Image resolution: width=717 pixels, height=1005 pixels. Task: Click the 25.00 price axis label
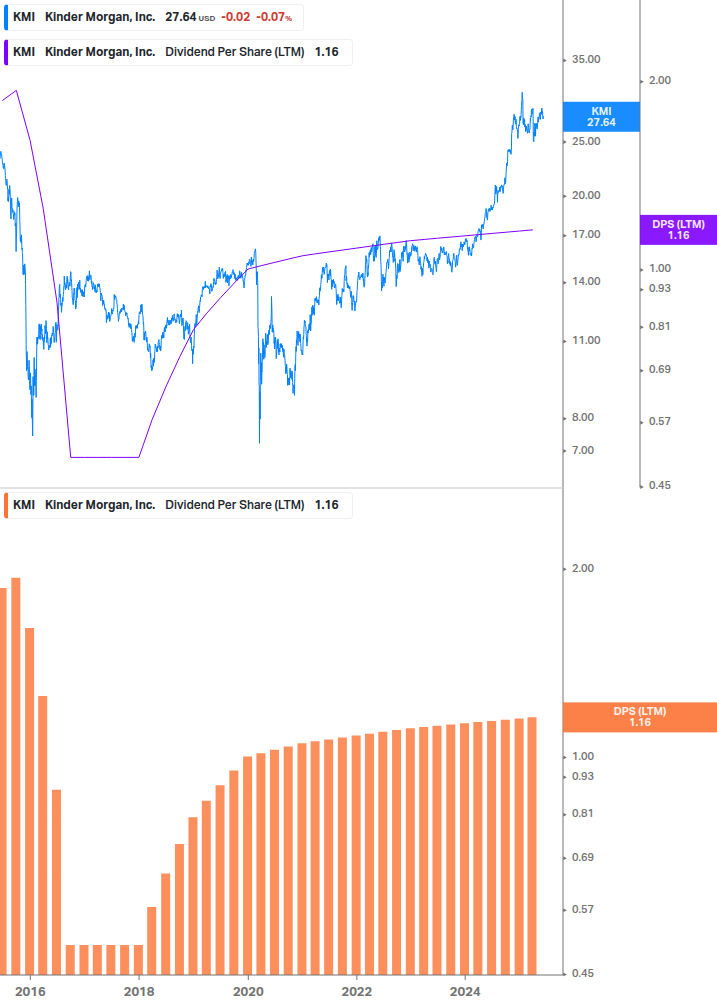click(x=586, y=142)
